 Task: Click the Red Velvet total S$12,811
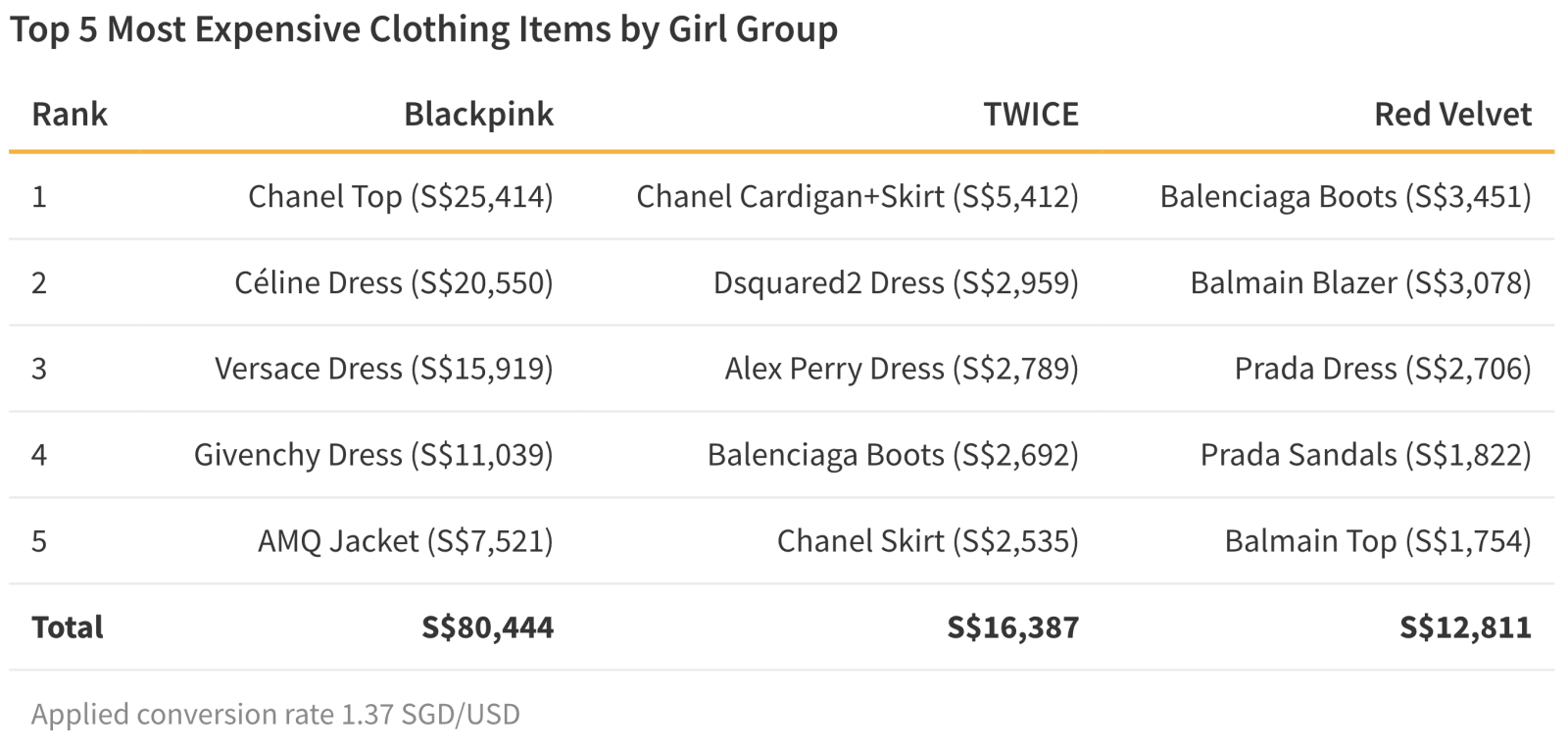[1466, 627]
